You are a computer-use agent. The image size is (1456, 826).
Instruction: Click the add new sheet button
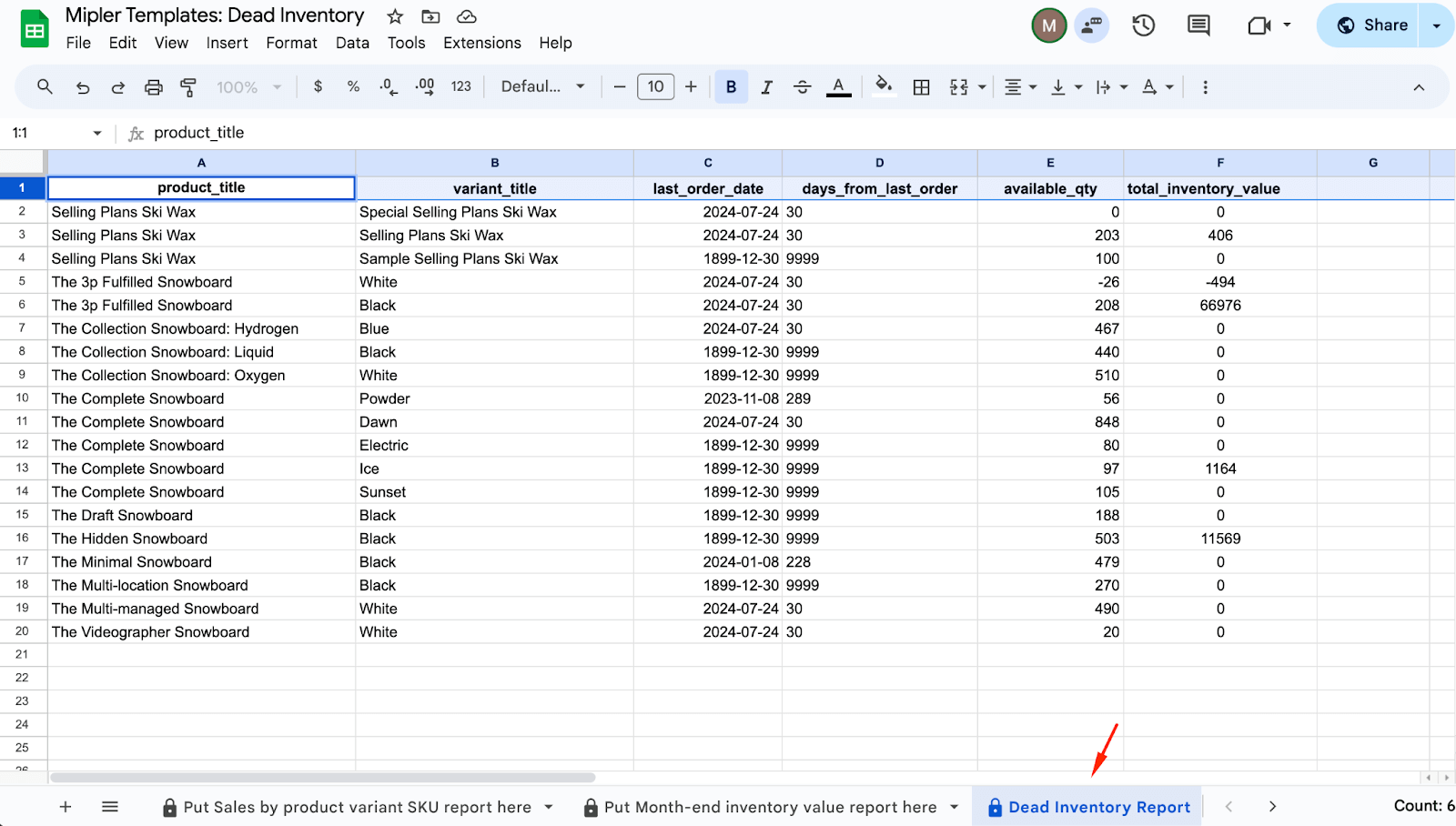[x=66, y=807]
